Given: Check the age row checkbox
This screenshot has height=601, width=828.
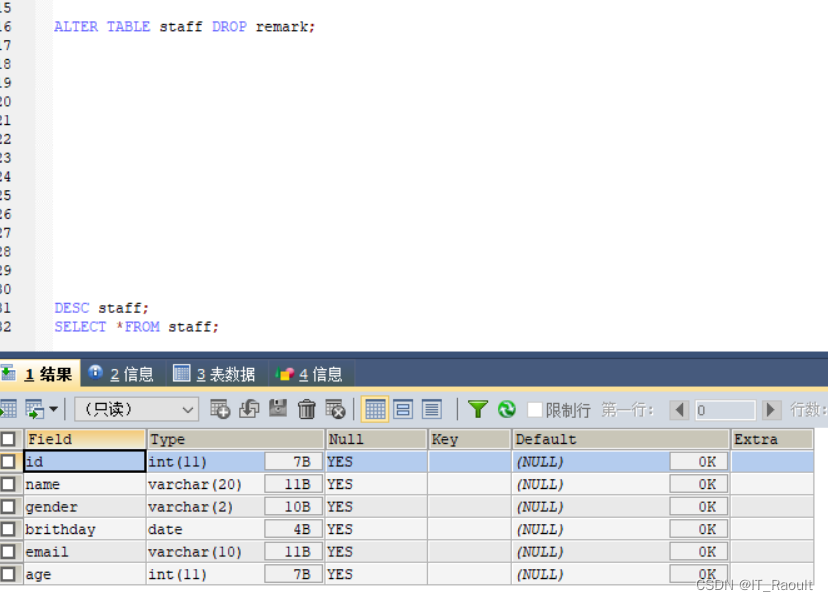Looking at the screenshot, I should tap(8, 575).
